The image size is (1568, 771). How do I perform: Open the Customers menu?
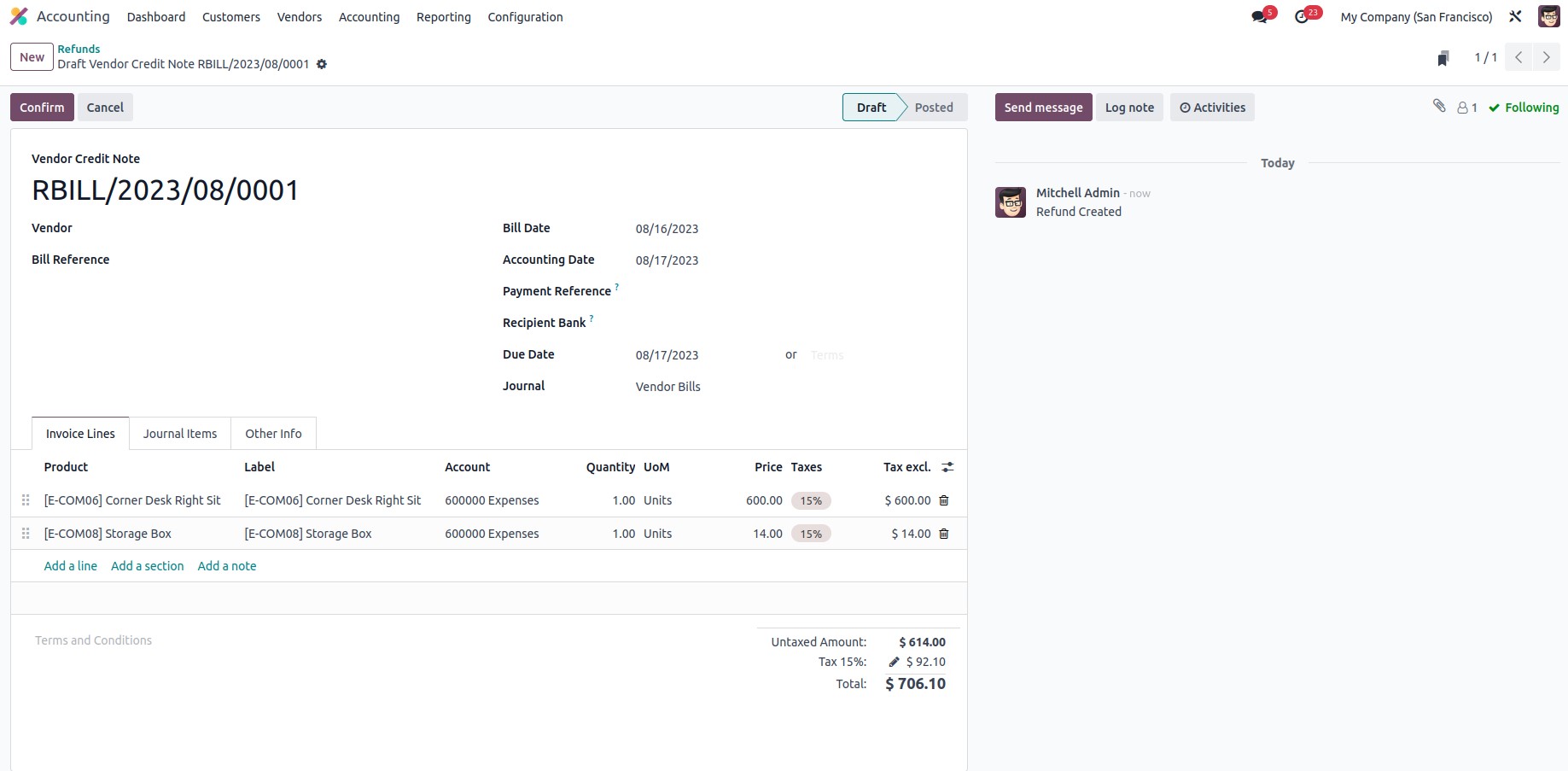(231, 17)
